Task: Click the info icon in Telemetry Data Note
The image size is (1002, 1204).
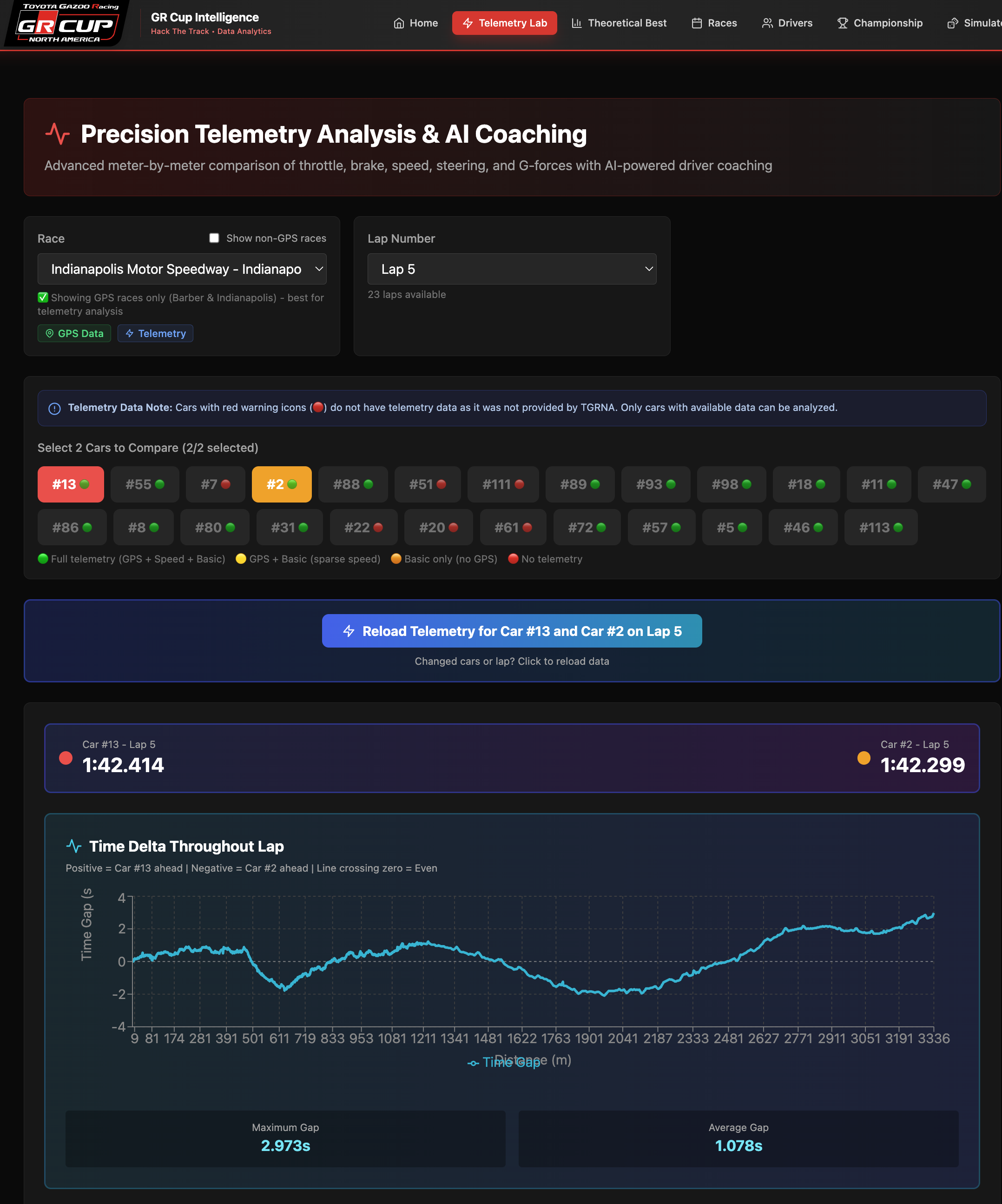Action: tap(54, 408)
